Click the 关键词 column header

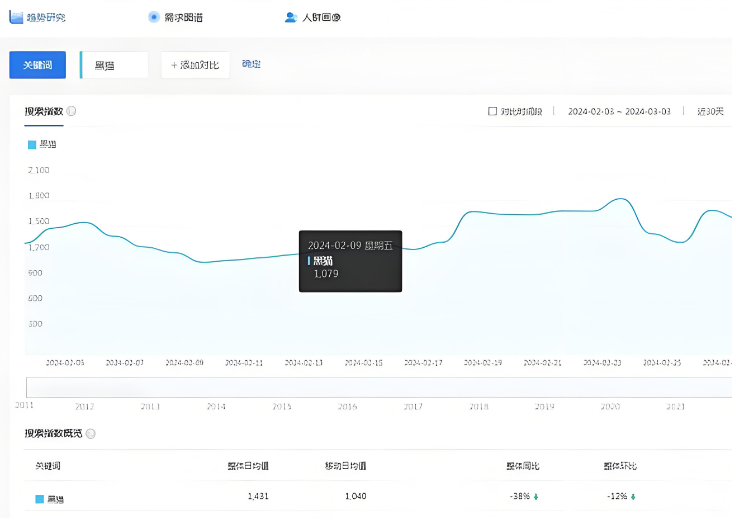tap(48, 466)
